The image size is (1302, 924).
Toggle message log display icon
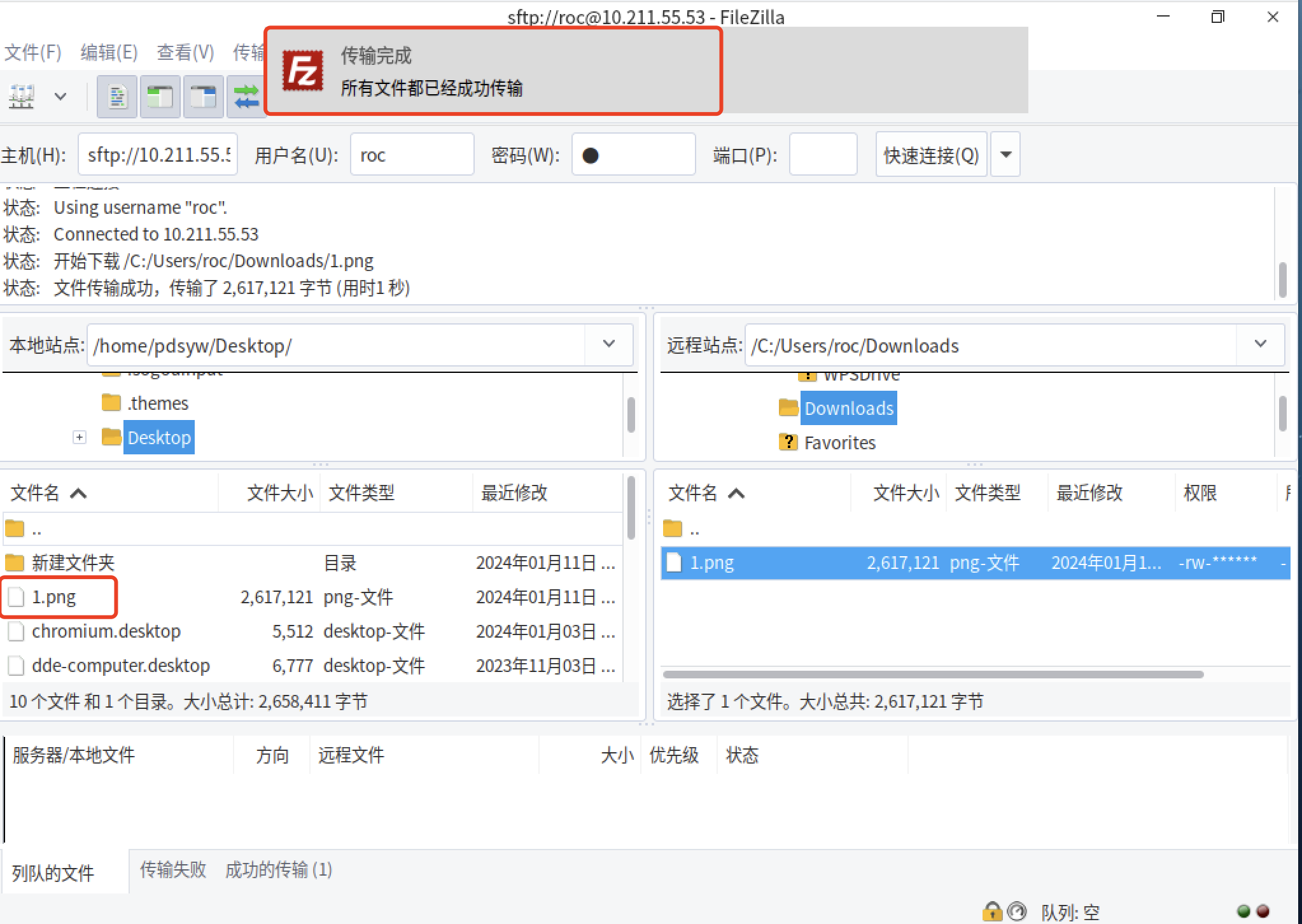coord(117,97)
